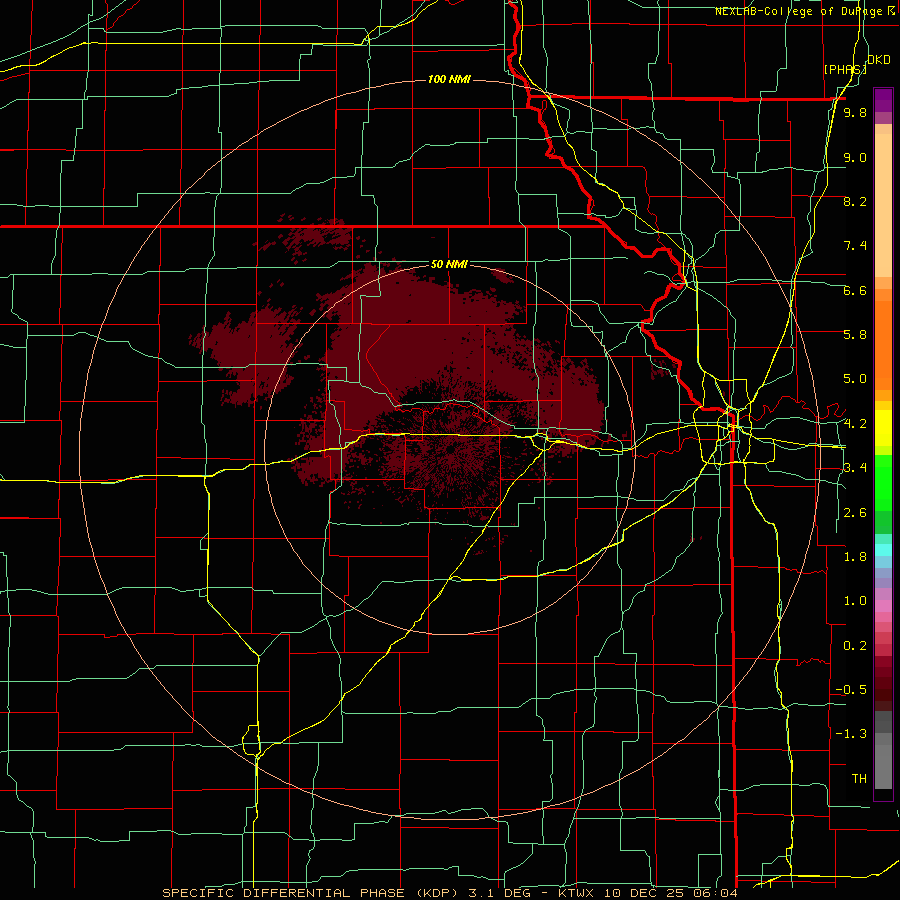Pick the yellow swatch on the color bar
This screenshot has width=900, height=900.
tap(883, 428)
